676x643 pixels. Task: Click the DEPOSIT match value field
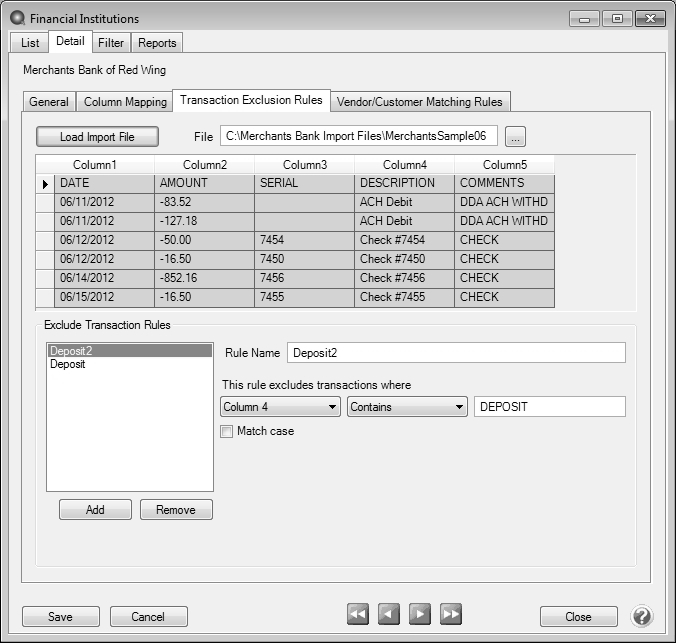click(x=549, y=407)
